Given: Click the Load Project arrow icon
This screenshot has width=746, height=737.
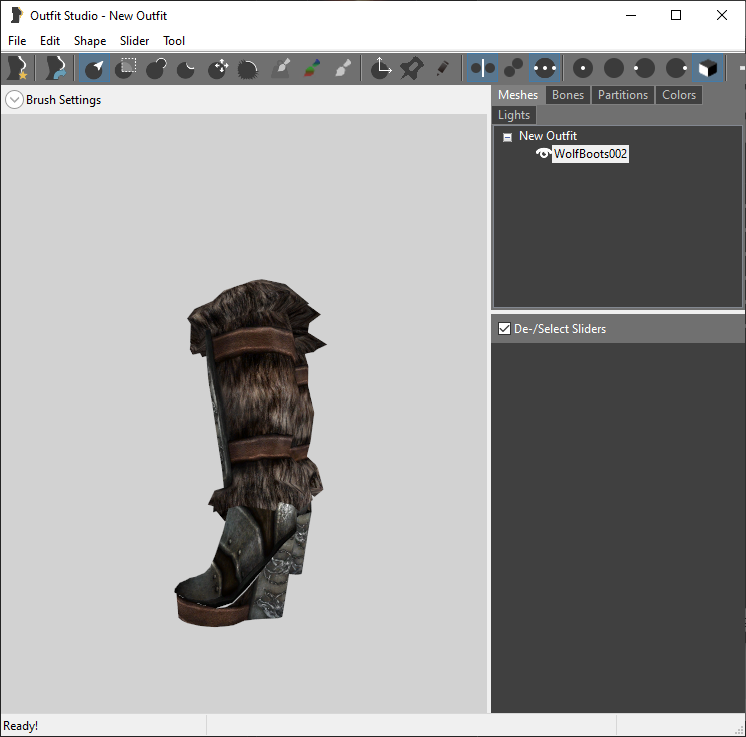Looking at the screenshot, I should tap(55, 68).
